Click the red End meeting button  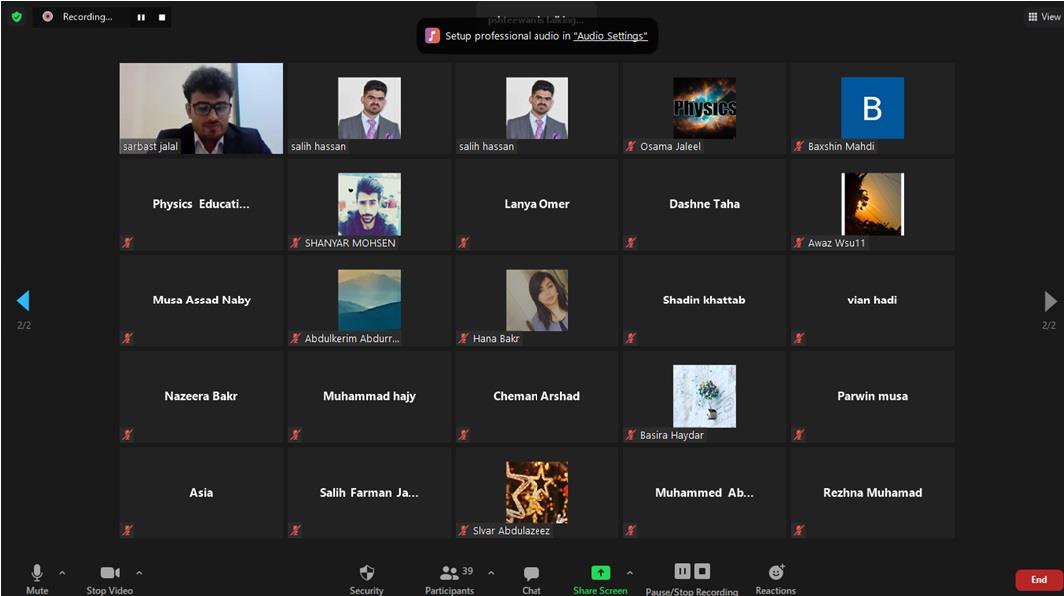pos(1038,580)
